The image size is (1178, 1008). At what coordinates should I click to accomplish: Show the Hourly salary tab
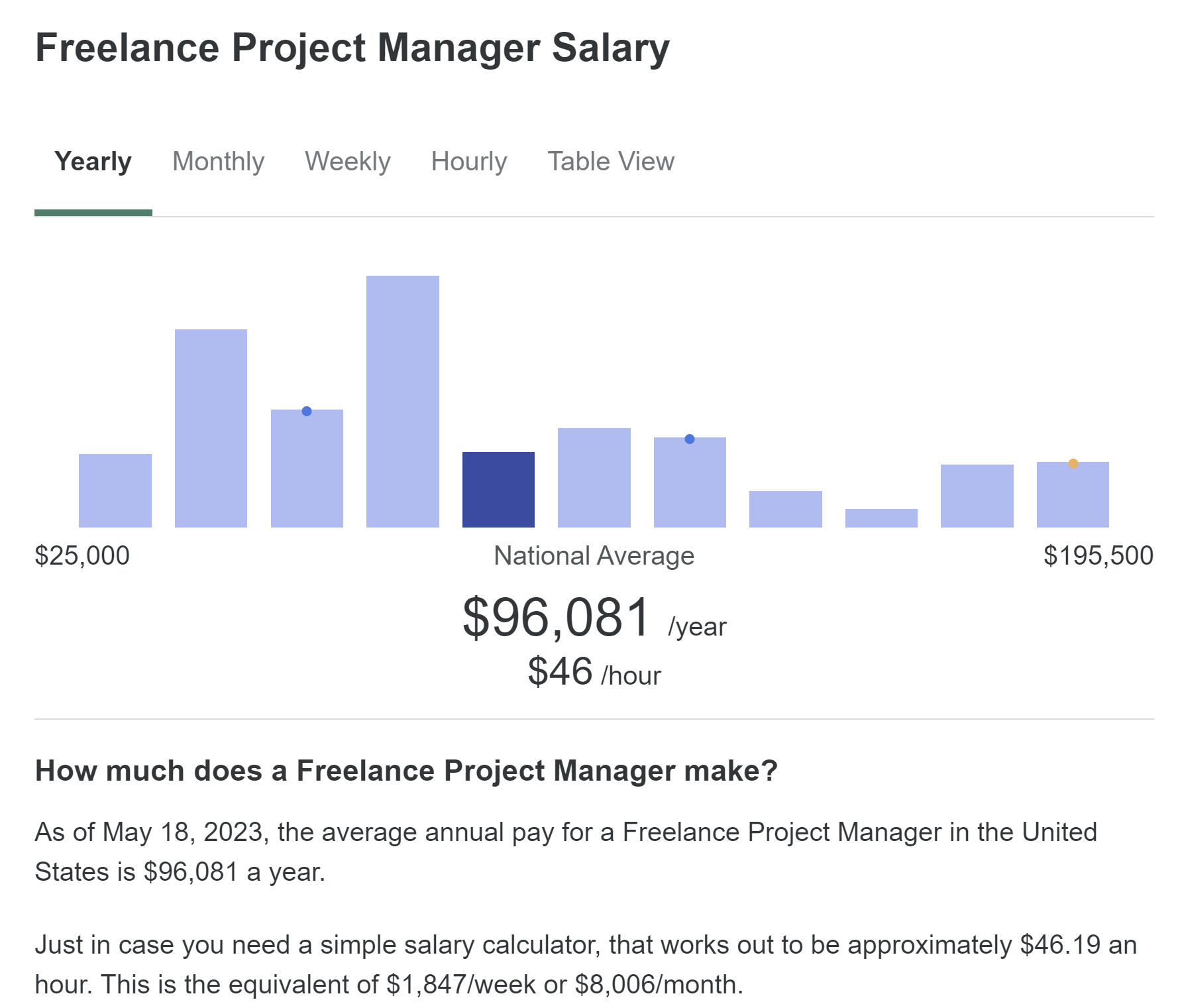pos(468,162)
